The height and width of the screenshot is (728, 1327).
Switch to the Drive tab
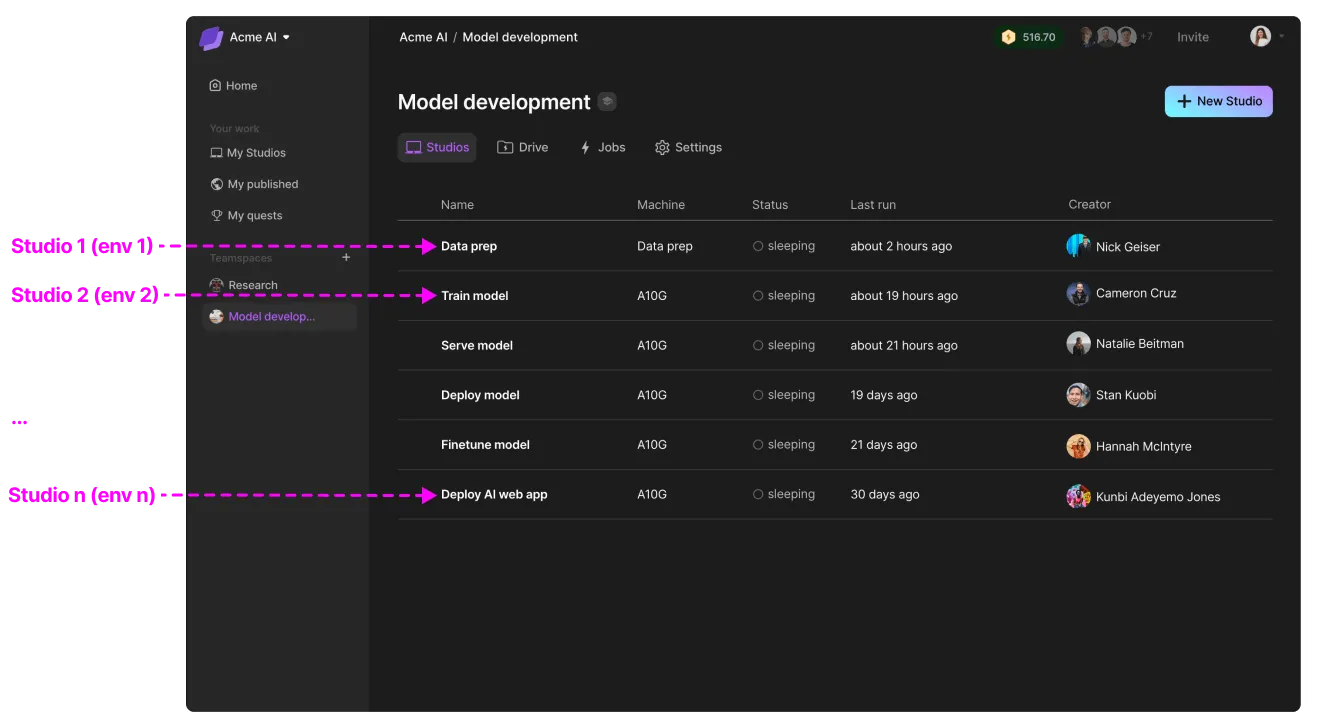point(523,147)
